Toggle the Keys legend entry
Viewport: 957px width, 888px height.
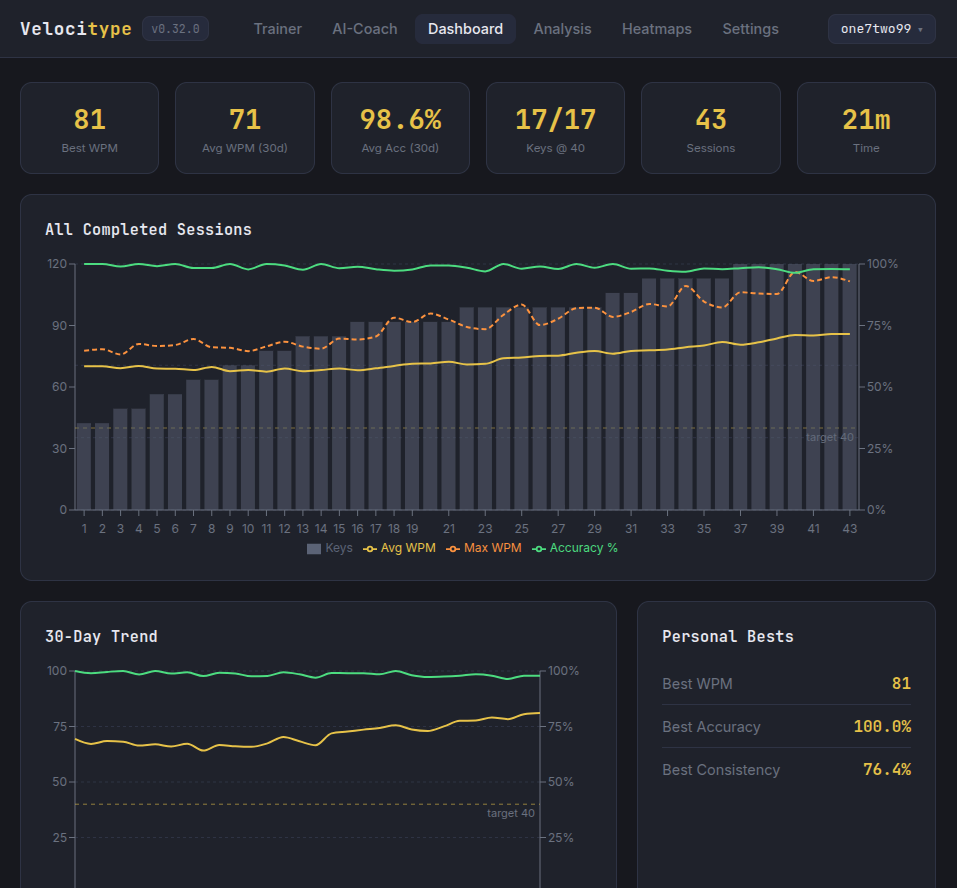coord(330,548)
